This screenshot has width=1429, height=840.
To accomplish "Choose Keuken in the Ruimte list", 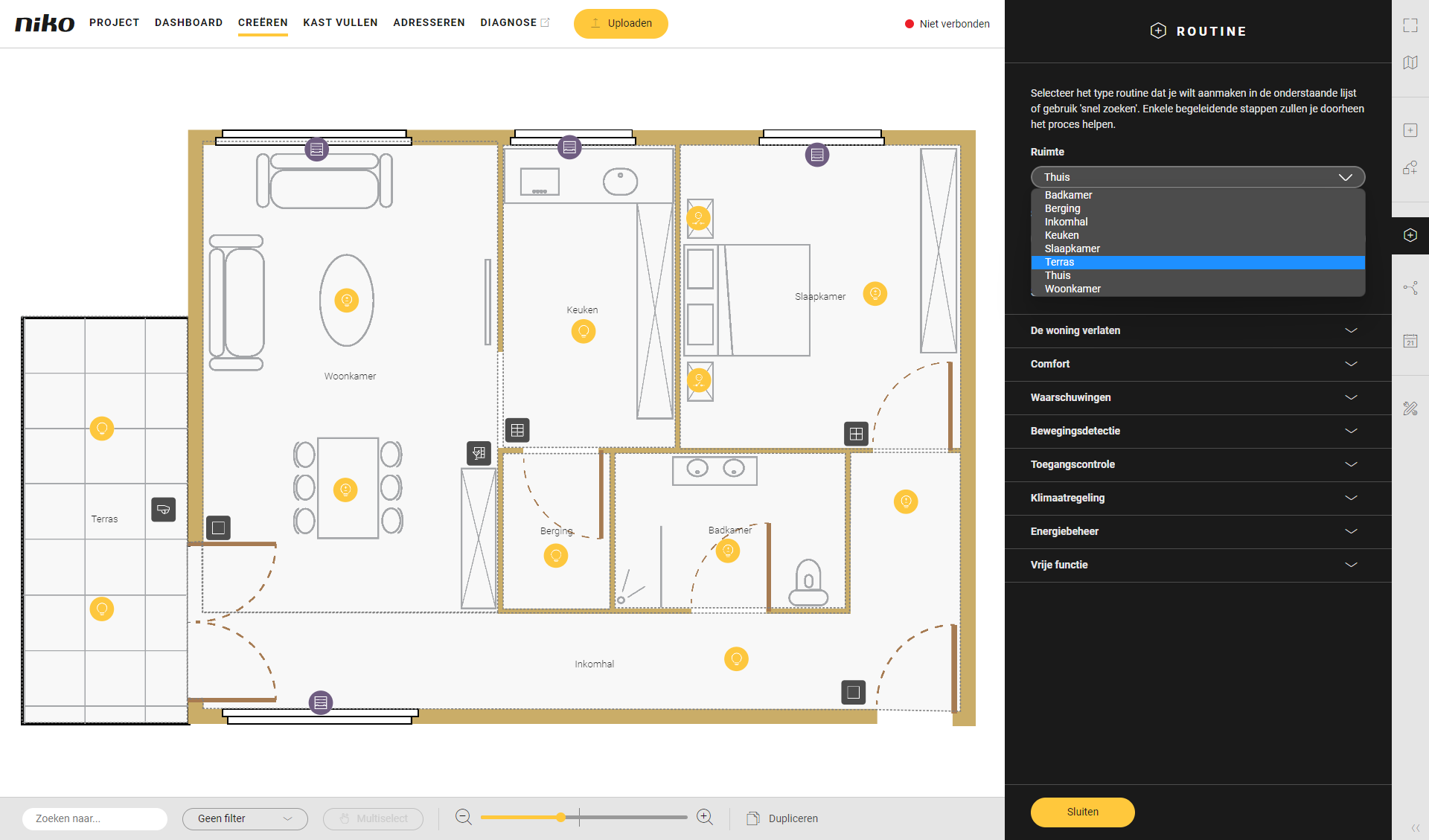I will point(1198,235).
